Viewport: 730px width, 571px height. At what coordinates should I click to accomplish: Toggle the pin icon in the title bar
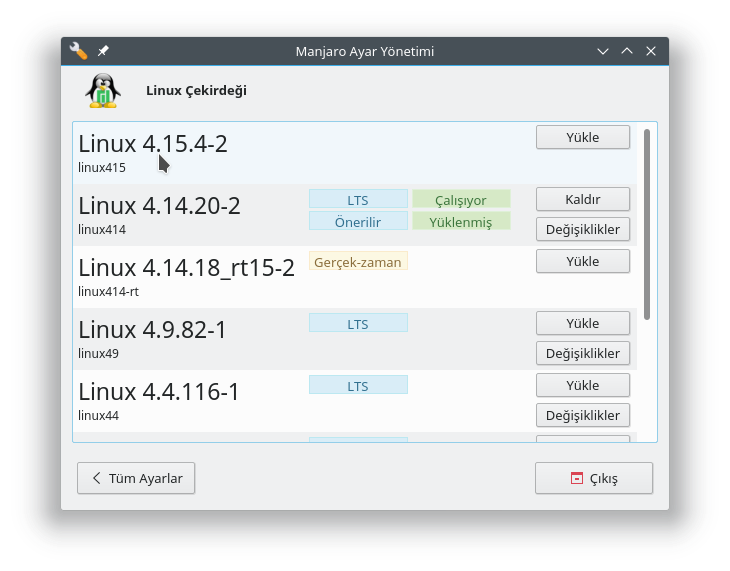[103, 51]
